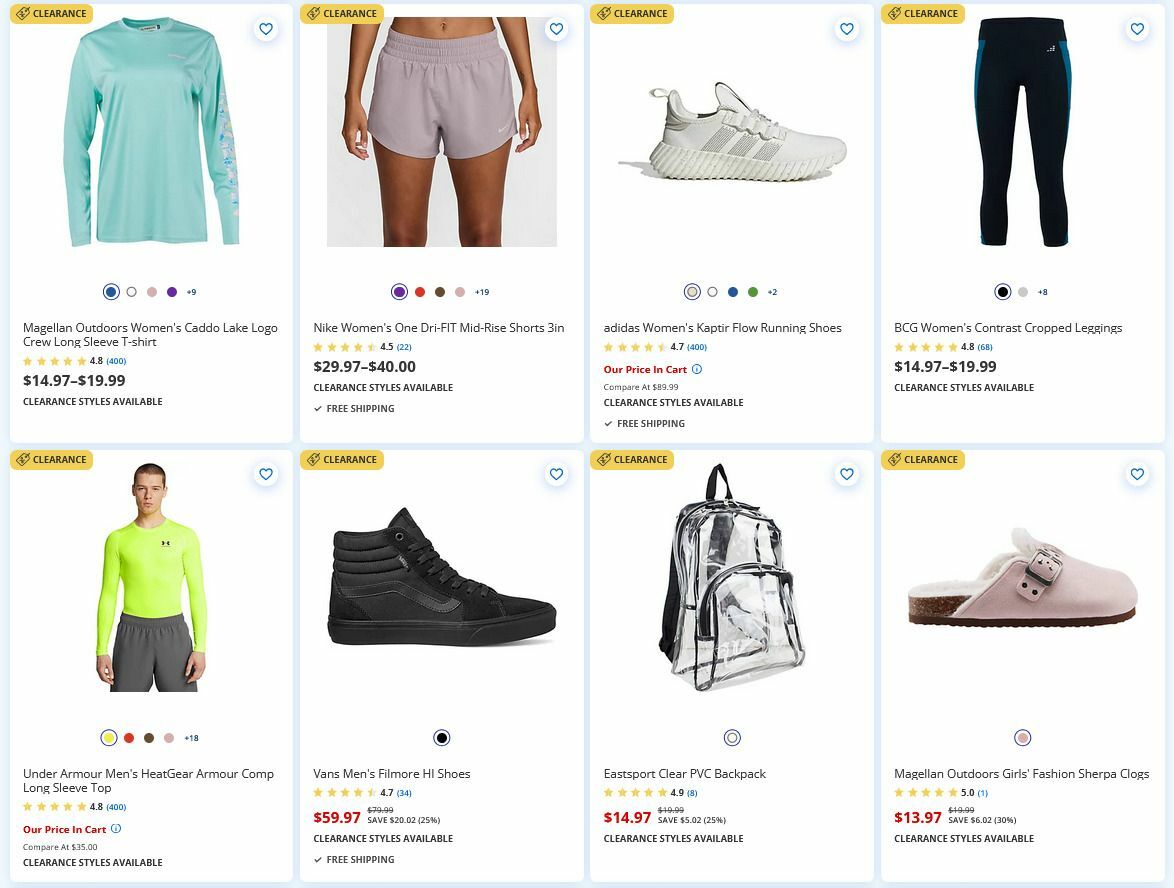
Task: Show the +9 additional Magellan shirt colors
Action: tap(190, 292)
